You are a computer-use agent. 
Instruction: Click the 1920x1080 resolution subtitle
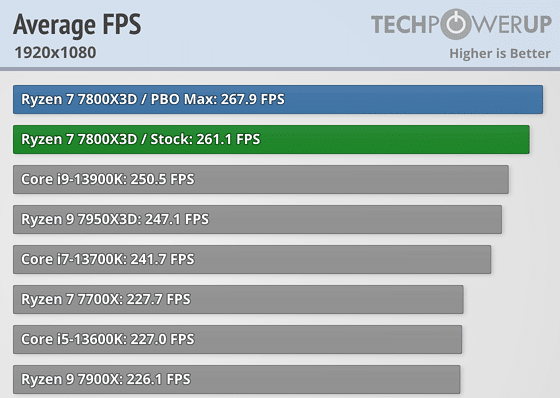coord(55,53)
